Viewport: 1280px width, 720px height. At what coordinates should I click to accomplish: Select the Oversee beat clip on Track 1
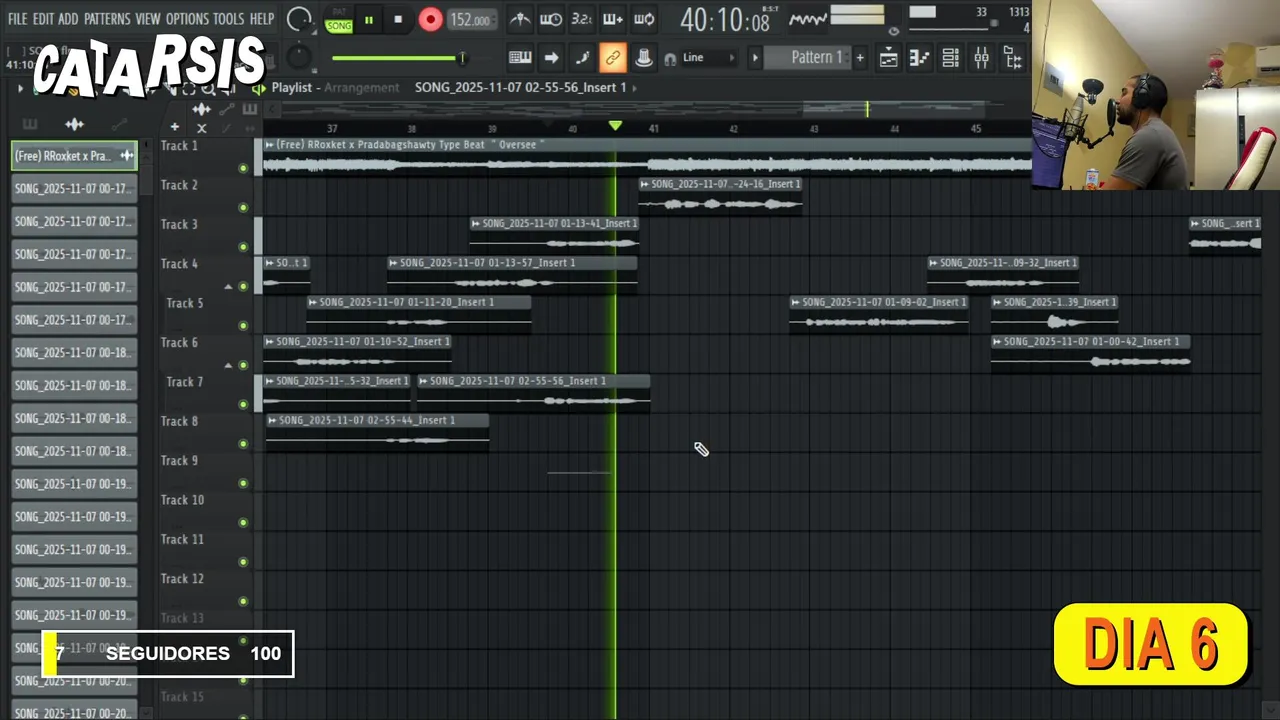[x=646, y=157]
